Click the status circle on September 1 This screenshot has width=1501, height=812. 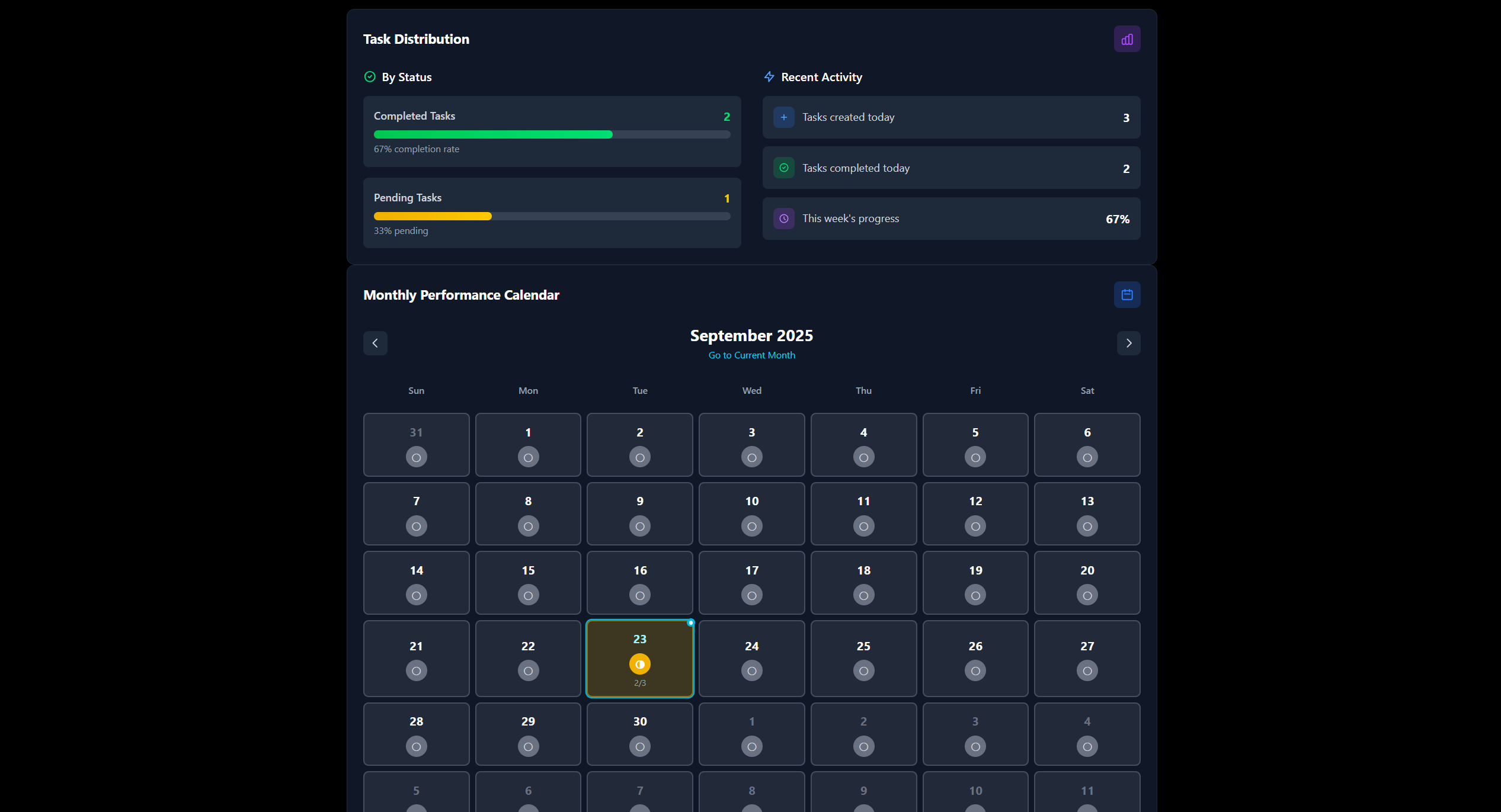(x=528, y=457)
